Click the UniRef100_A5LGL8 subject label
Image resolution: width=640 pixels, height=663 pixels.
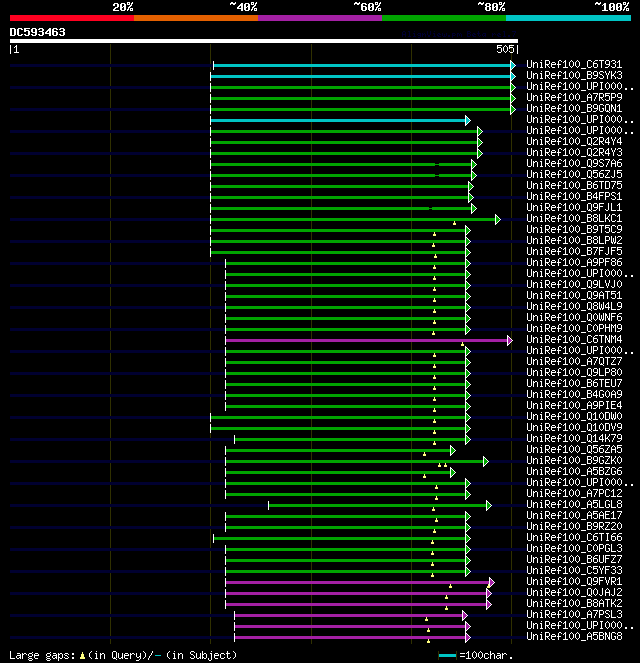(574, 504)
